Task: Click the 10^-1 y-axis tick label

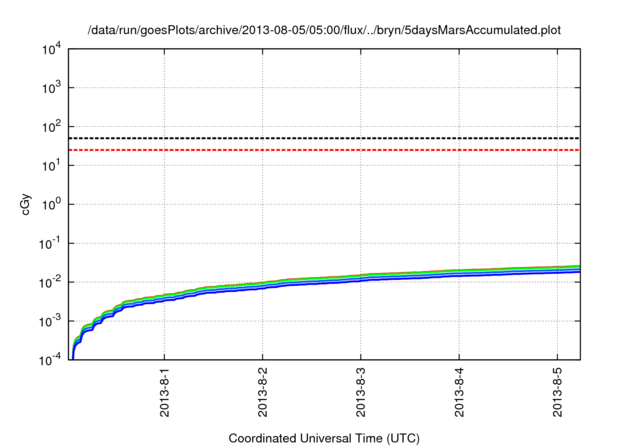Action: click(x=50, y=243)
